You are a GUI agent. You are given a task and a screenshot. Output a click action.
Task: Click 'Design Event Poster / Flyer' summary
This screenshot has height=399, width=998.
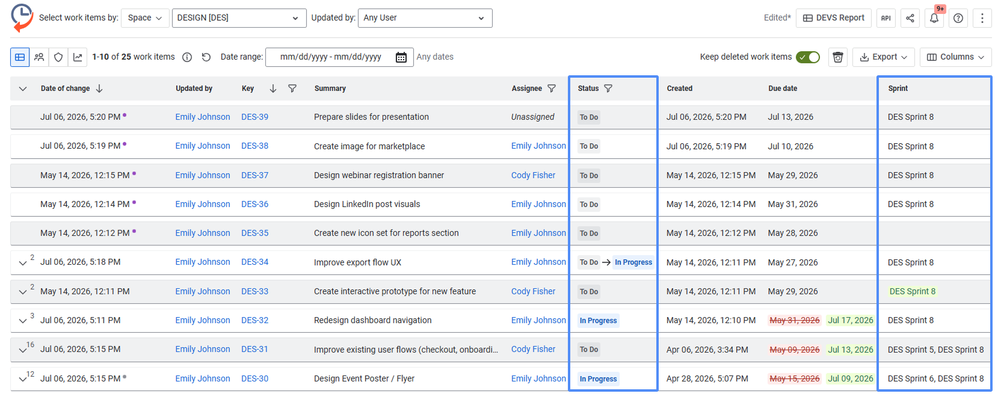tap(364, 379)
